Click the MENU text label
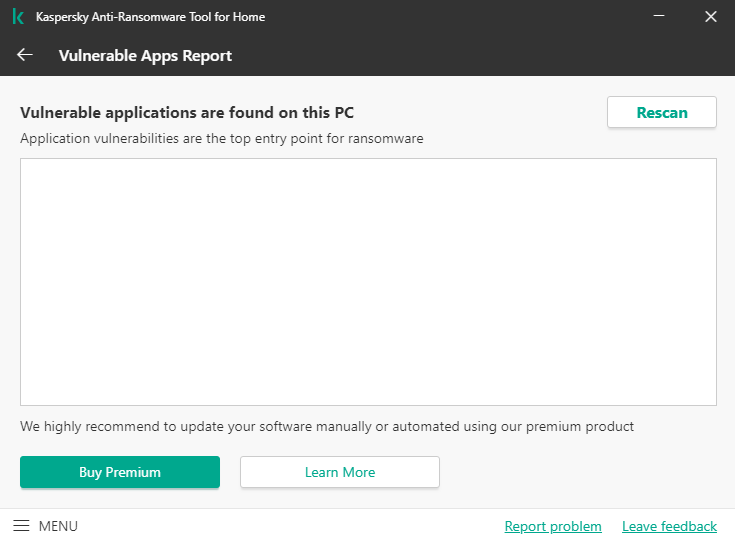The height and width of the screenshot is (540, 735). click(58, 526)
